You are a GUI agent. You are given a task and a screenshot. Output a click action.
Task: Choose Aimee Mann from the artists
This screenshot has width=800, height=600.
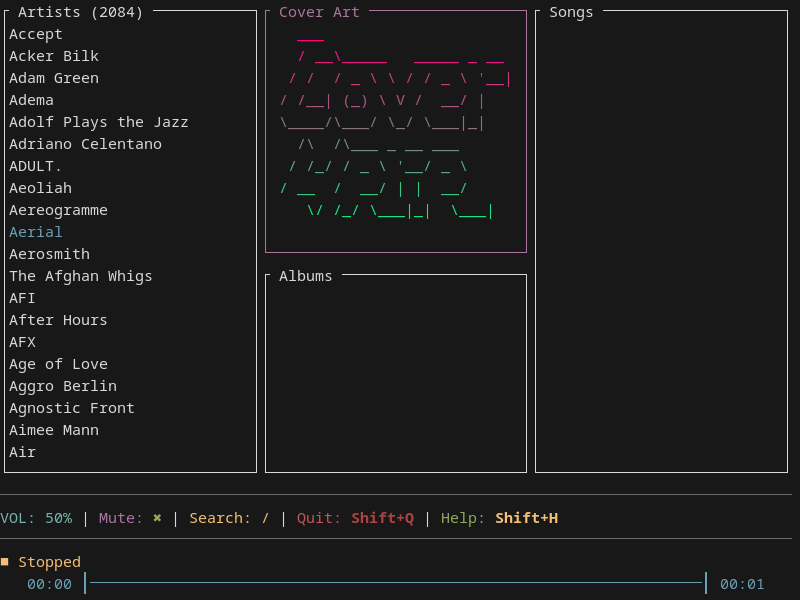(x=54, y=430)
